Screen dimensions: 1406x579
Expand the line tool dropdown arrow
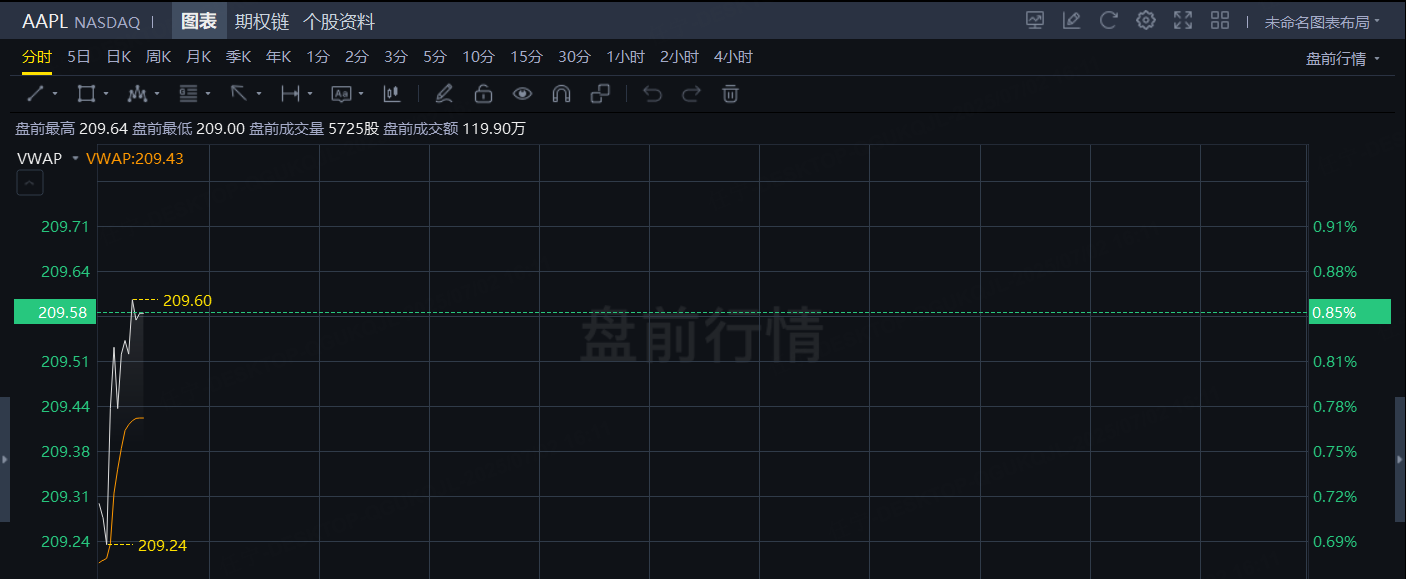coord(55,94)
